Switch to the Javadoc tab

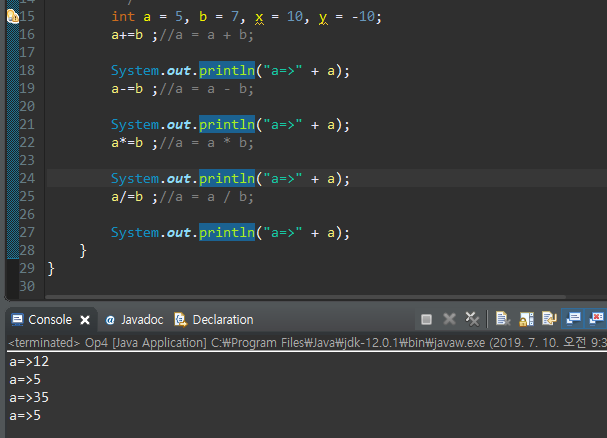134,320
